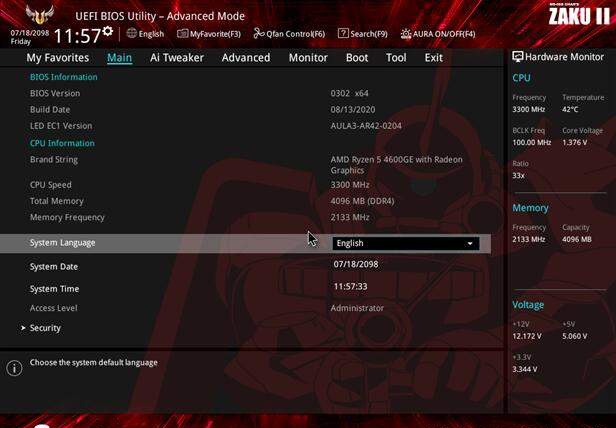This screenshot has height=428, width=616.
Task: Click the Hardware Monitor screen icon
Action: [517, 57]
